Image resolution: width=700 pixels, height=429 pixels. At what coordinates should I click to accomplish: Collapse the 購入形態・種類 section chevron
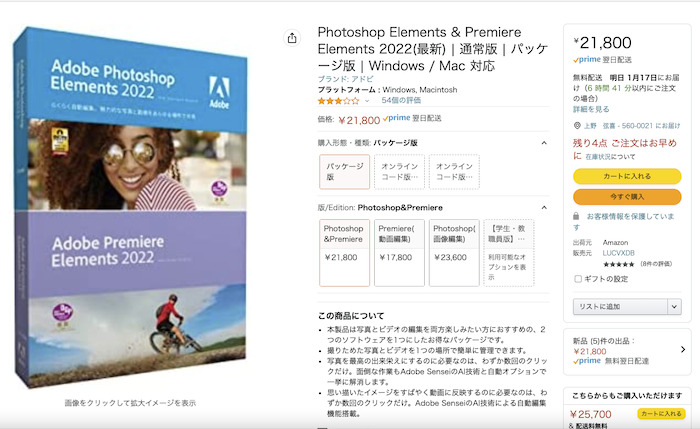(544, 143)
